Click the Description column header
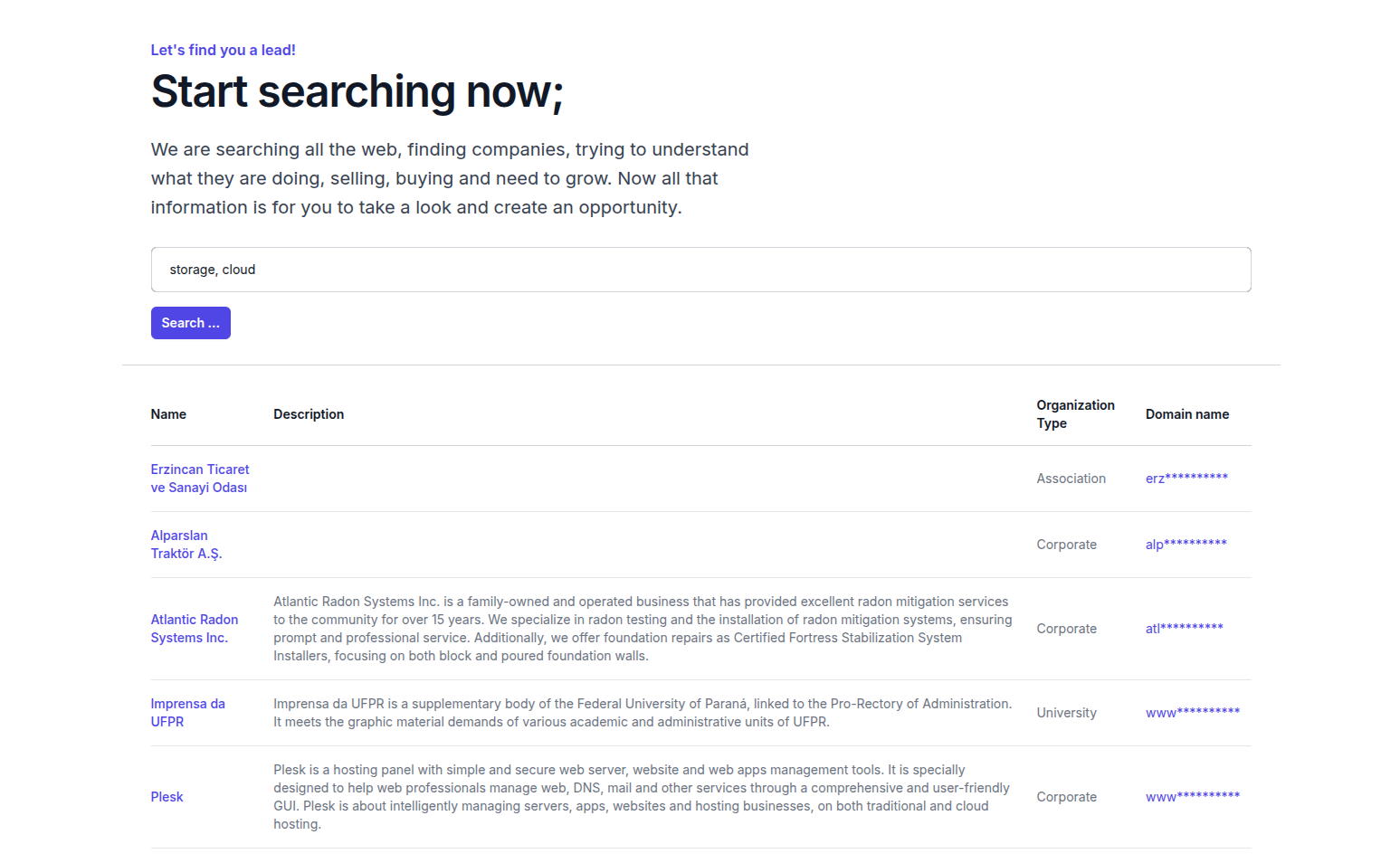 309,413
